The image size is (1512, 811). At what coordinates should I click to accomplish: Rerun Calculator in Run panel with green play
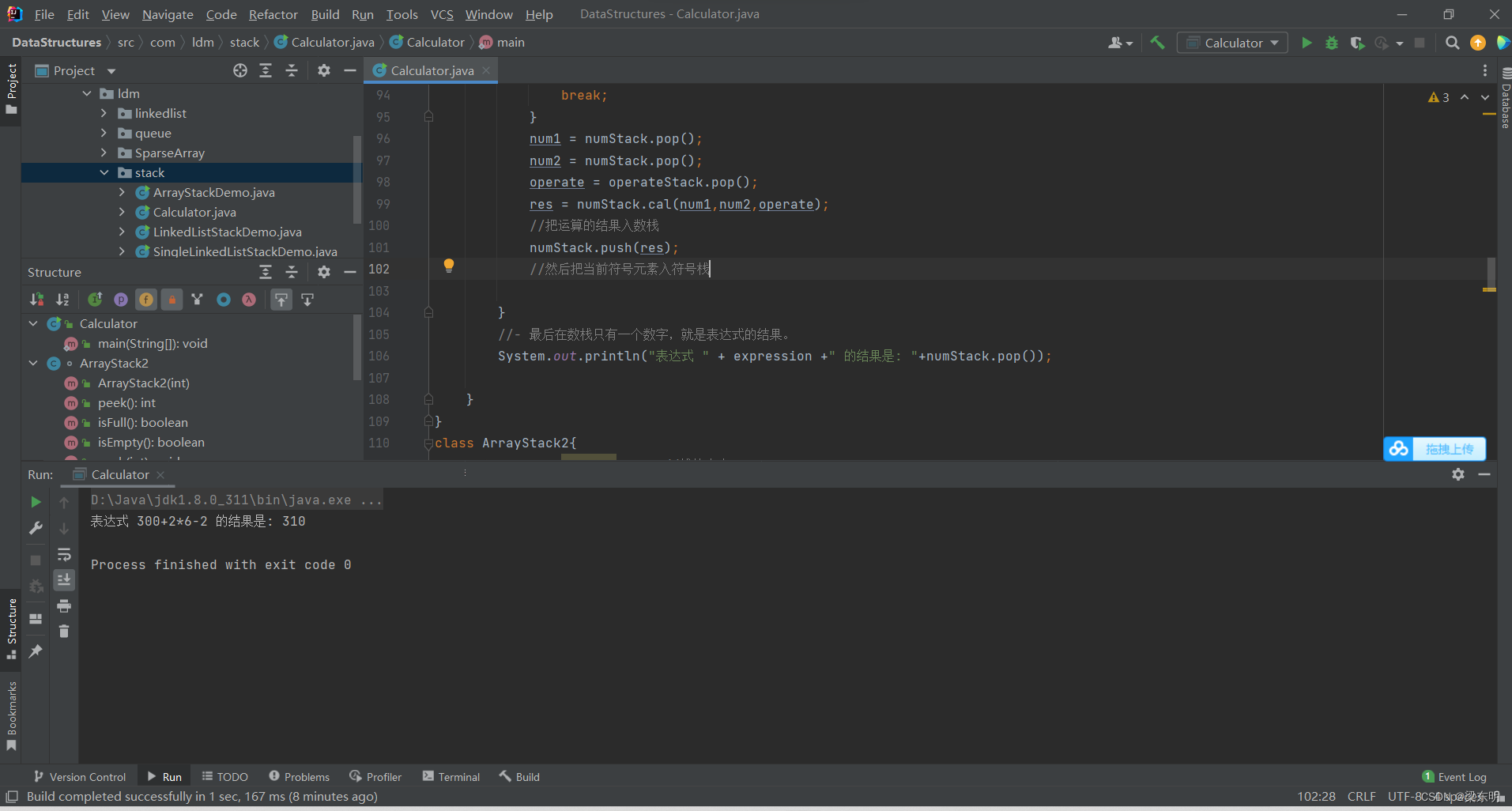[x=36, y=502]
